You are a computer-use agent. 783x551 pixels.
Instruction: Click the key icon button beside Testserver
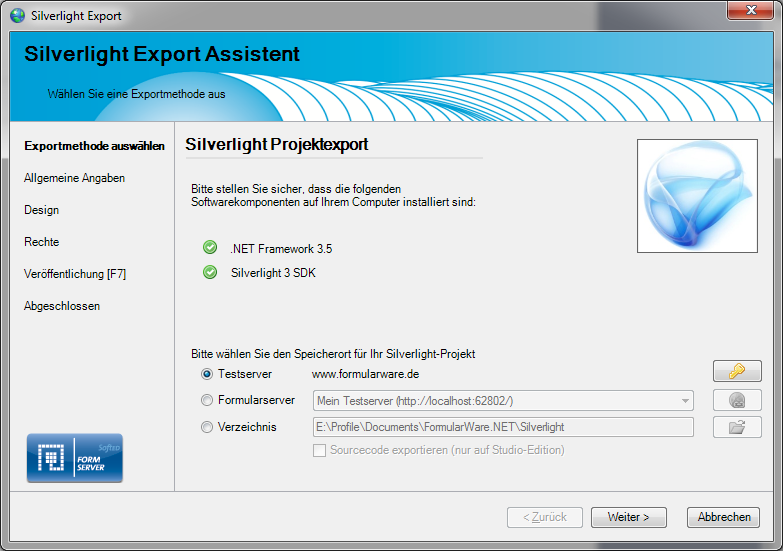(x=737, y=372)
